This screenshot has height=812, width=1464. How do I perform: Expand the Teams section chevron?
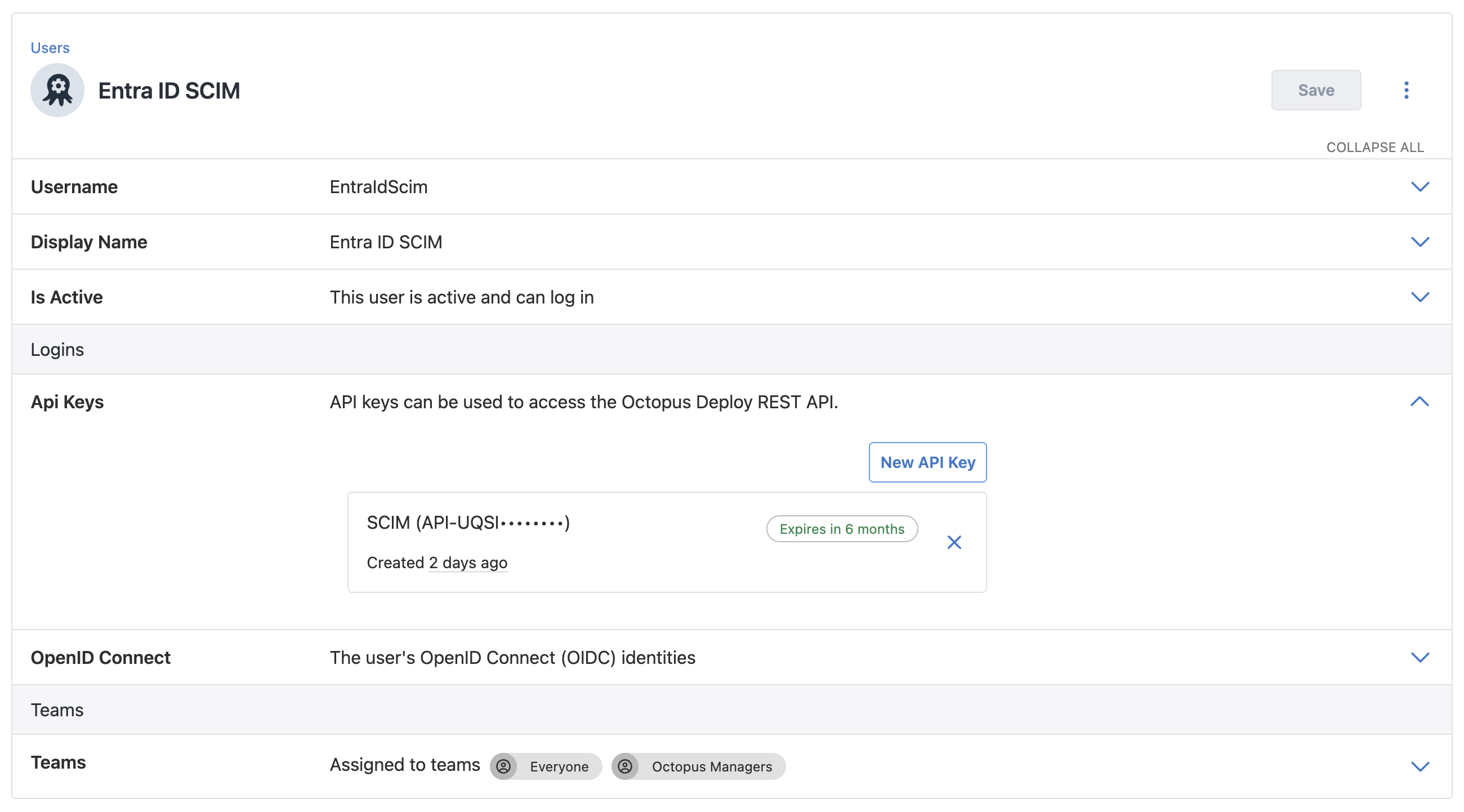coord(1420,766)
